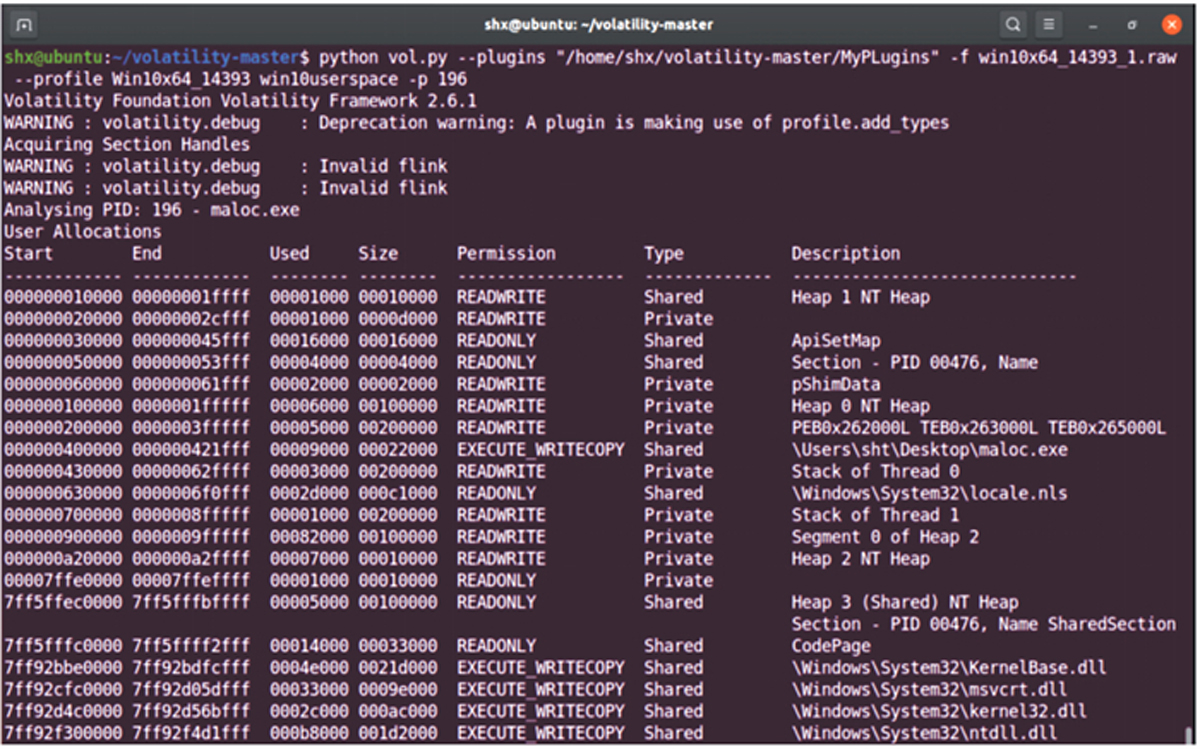Click the '\Windows\System32\locale.nls' path
Image resolution: width=1200 pixels, height=749 pixels.
click(929, 493)
